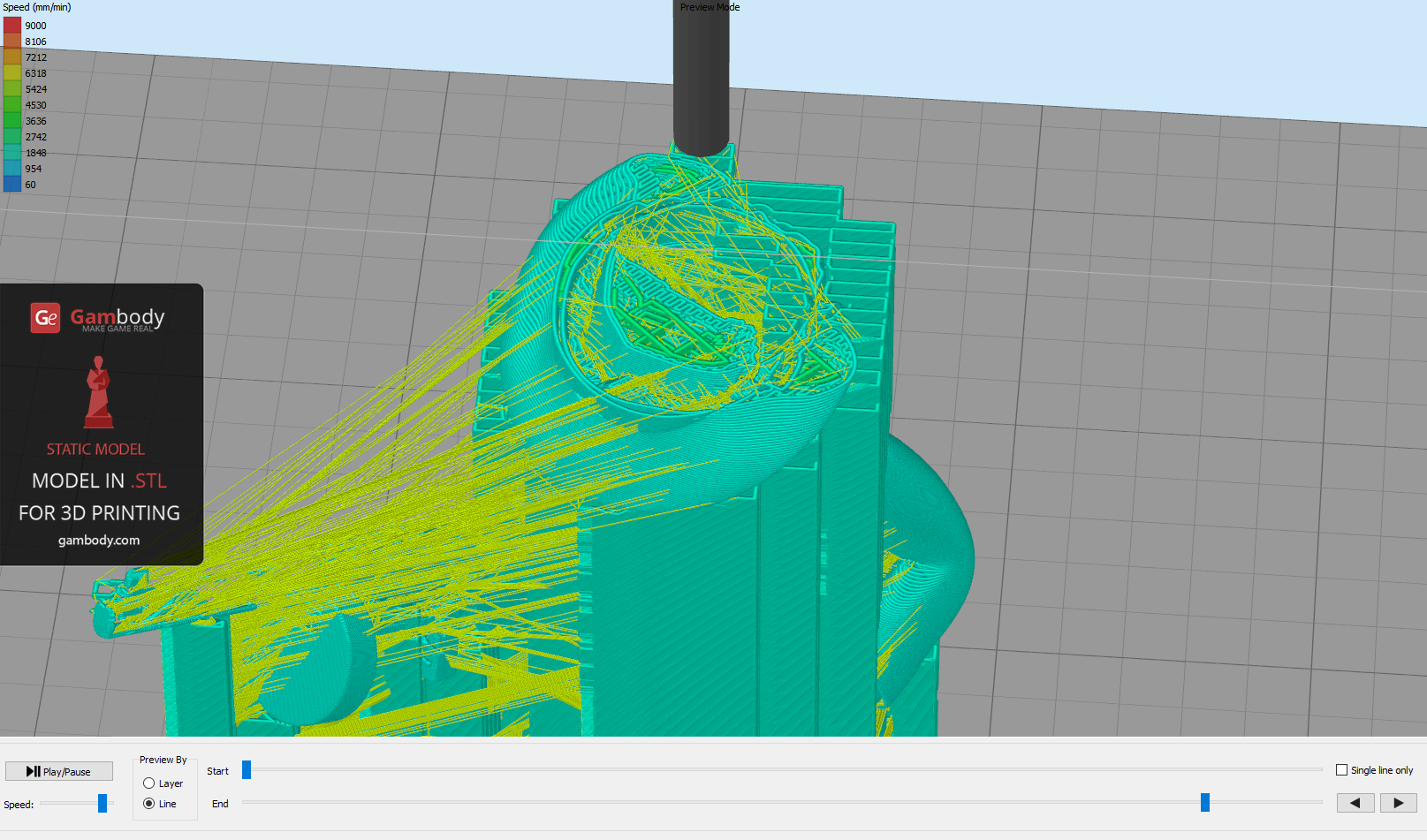Click the yellow 6318 speed legend swatch
Screen dimensions: 1427x840
tap(12, 73)
